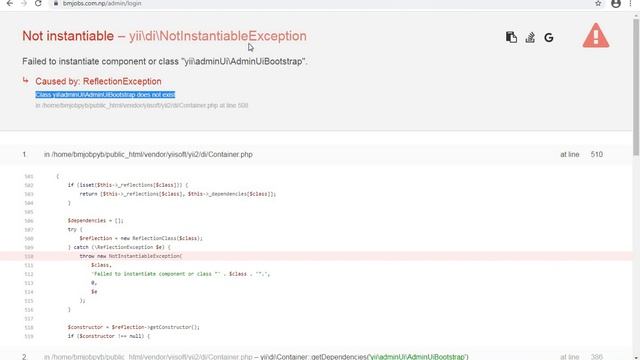Click the site lock icon in address bar
The image size is (640, 360).
56,3
